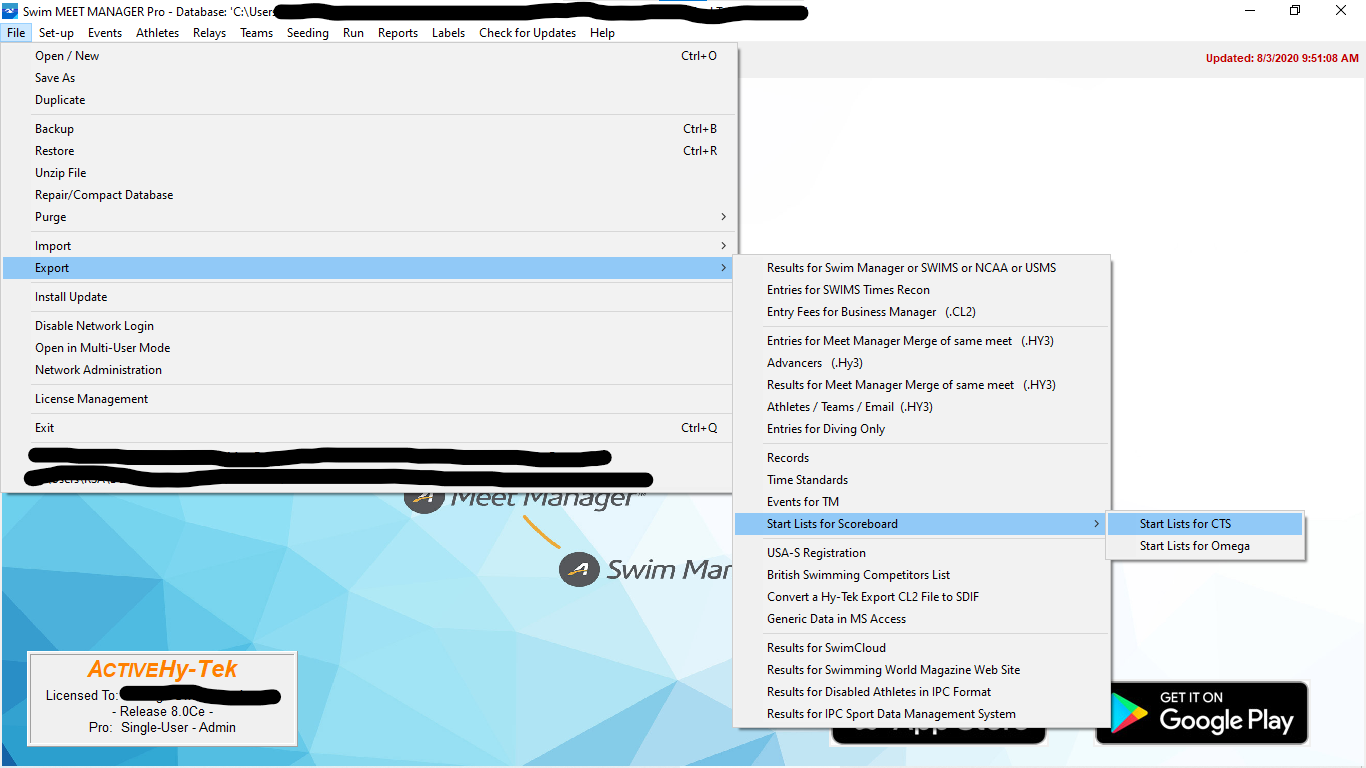This screenshot has height=768, width=1366.
Task: Open the Set-up menu
Action: pyautogui.click(x=56, y=33)
